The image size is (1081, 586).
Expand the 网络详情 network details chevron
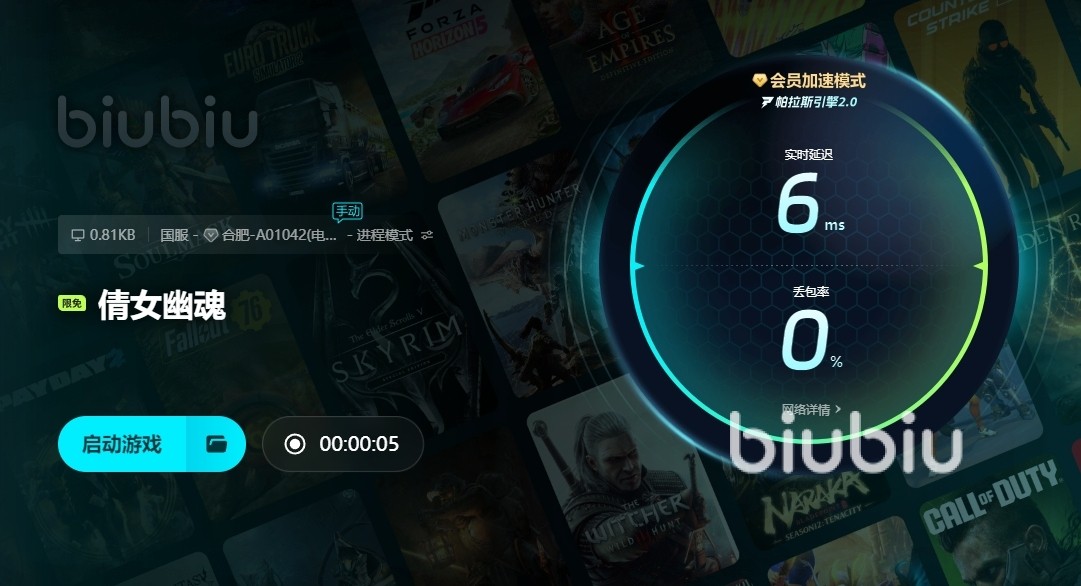coord(838,410)
